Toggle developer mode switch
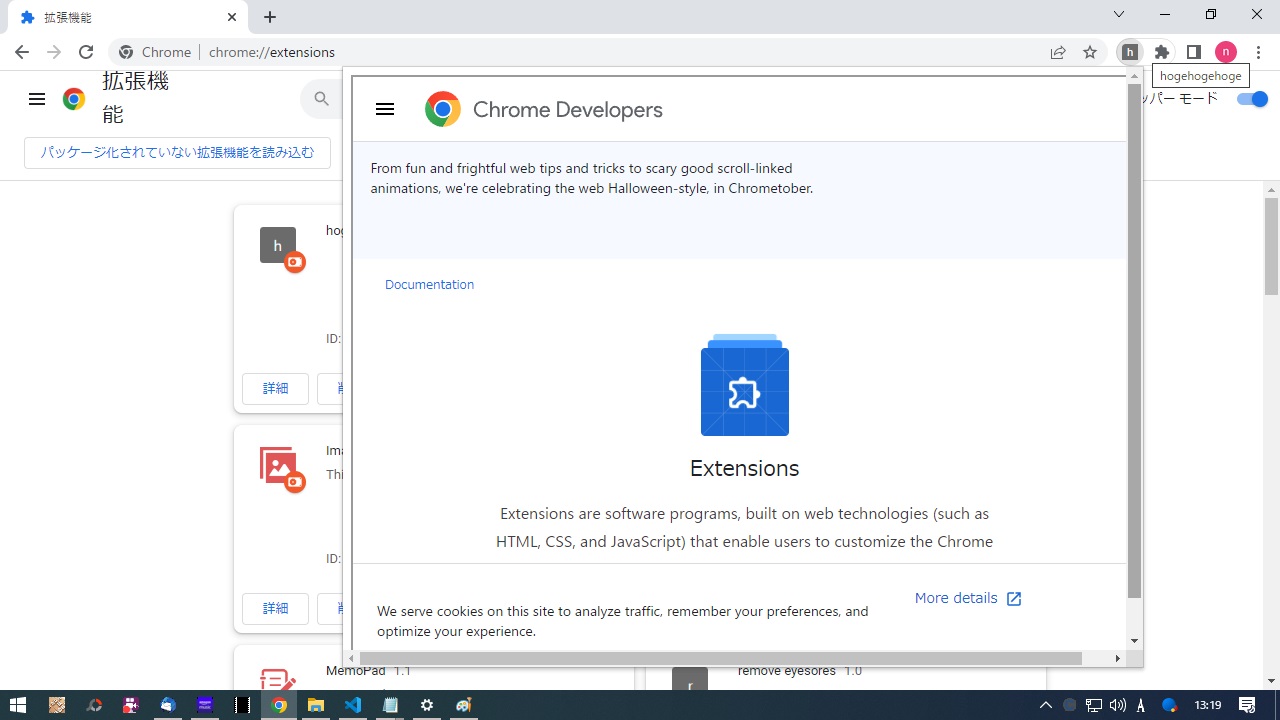The width and height of the screenshot is (1280, 720). (x=1252, y=99)
